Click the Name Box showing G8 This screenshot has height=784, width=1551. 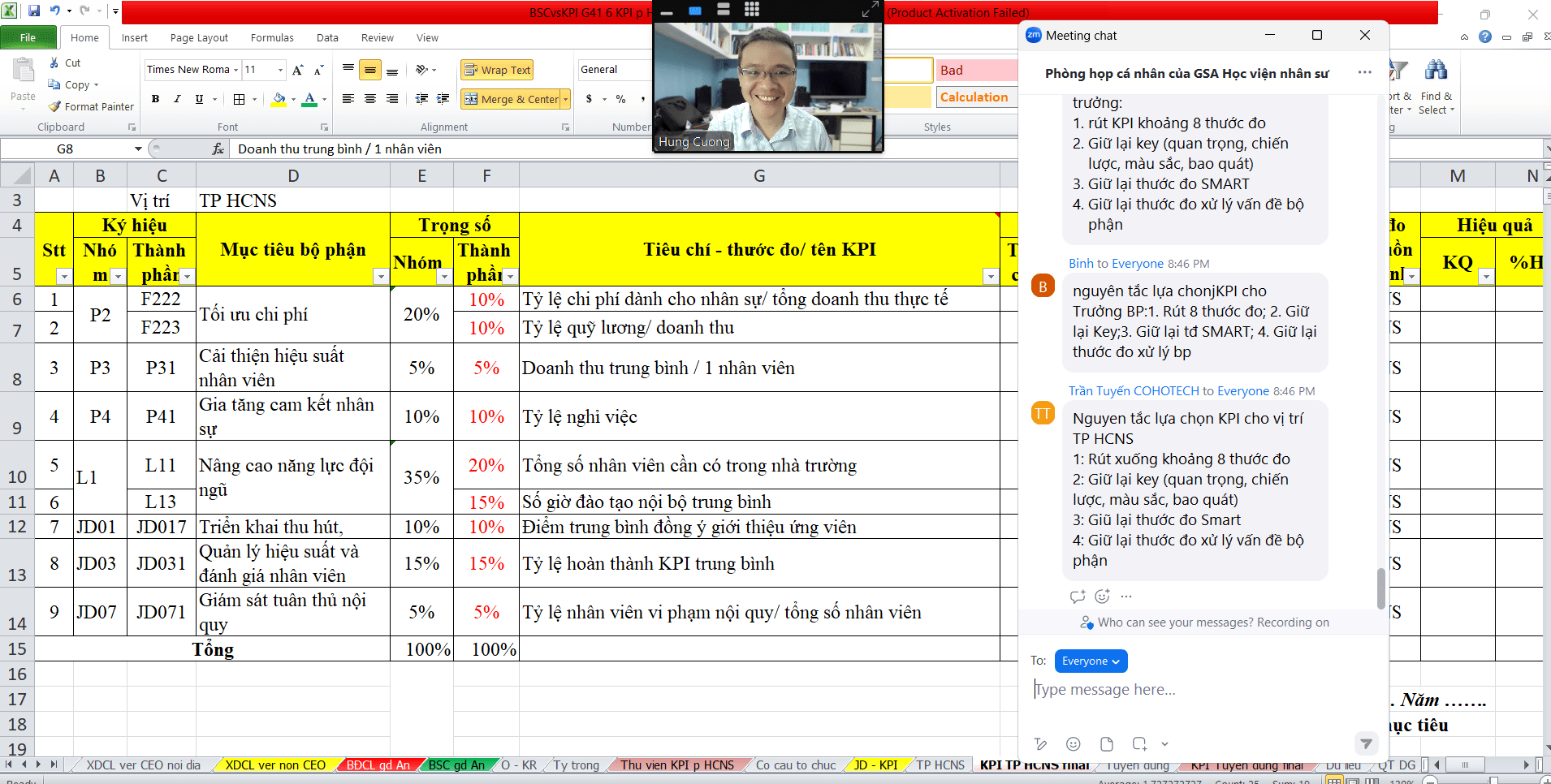pos(65,149)
